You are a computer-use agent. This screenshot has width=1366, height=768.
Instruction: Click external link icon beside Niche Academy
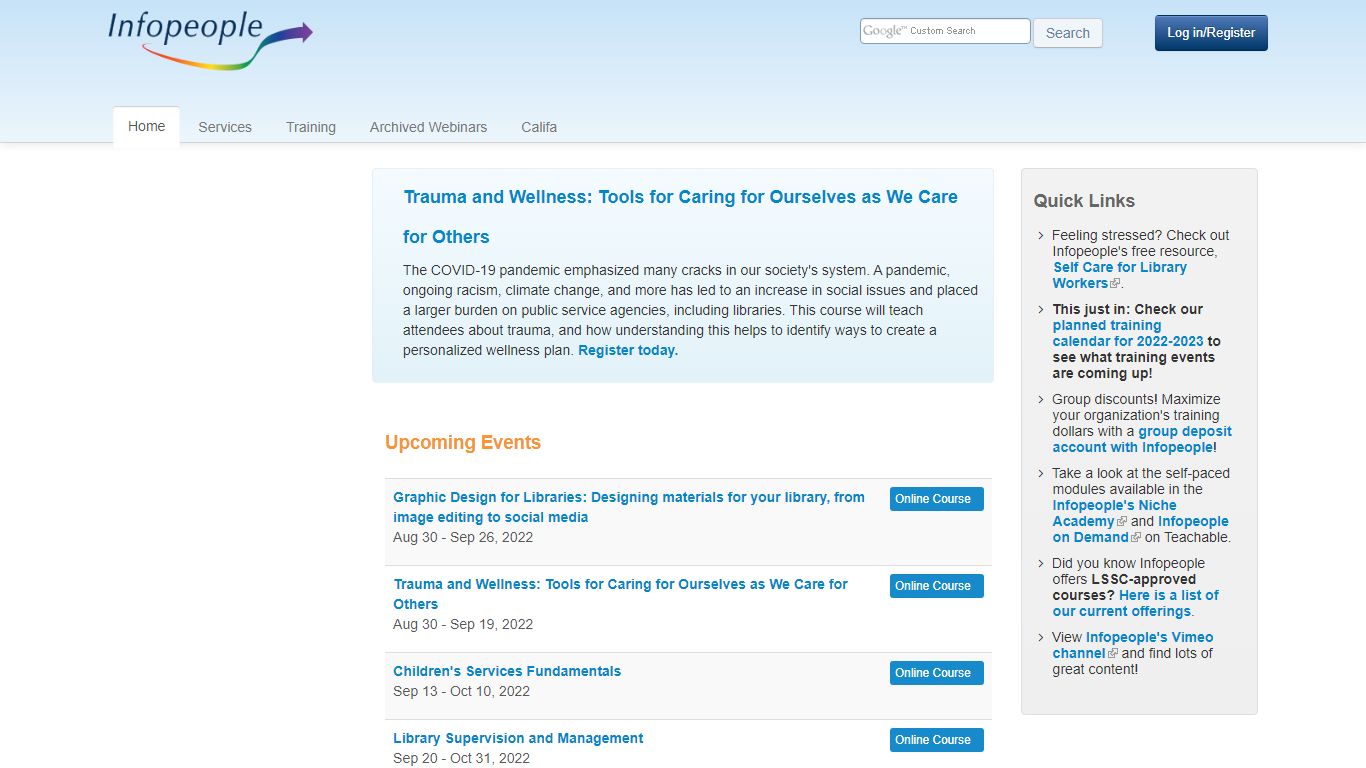click(x=1122, y=522)
